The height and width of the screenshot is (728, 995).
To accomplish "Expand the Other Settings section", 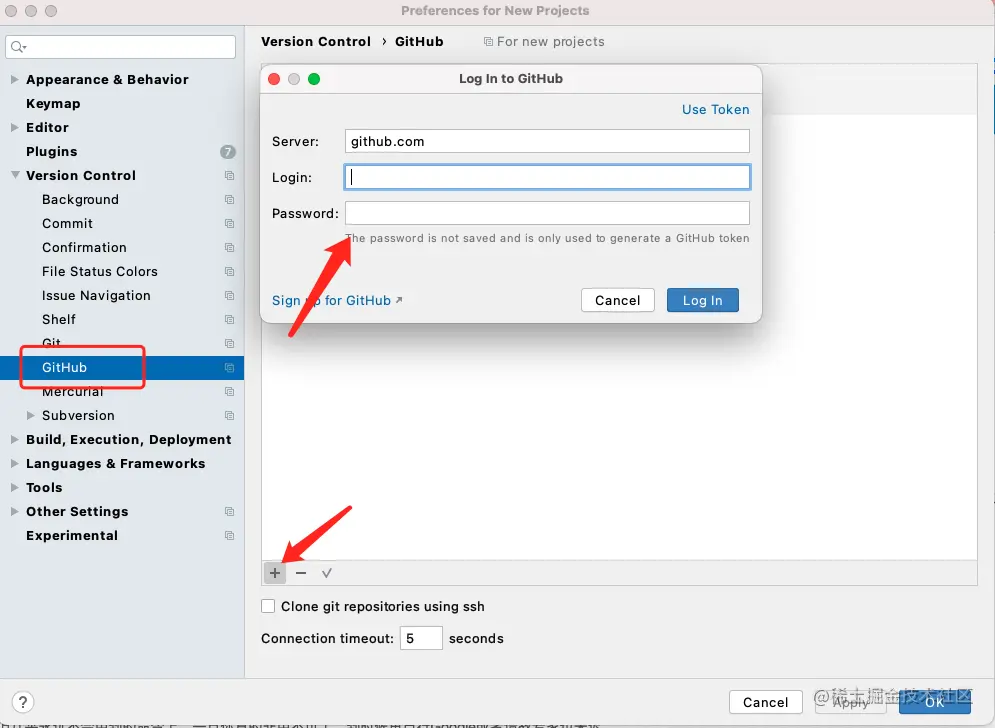I will pyautogui.click(x=14, y=512).
